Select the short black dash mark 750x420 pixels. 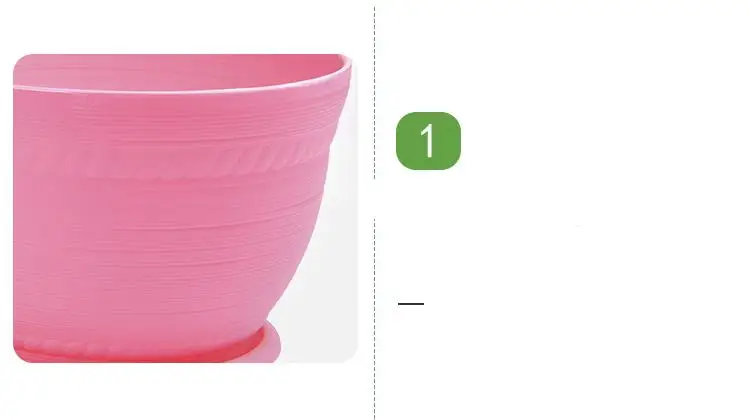click(x=411, y=303)
